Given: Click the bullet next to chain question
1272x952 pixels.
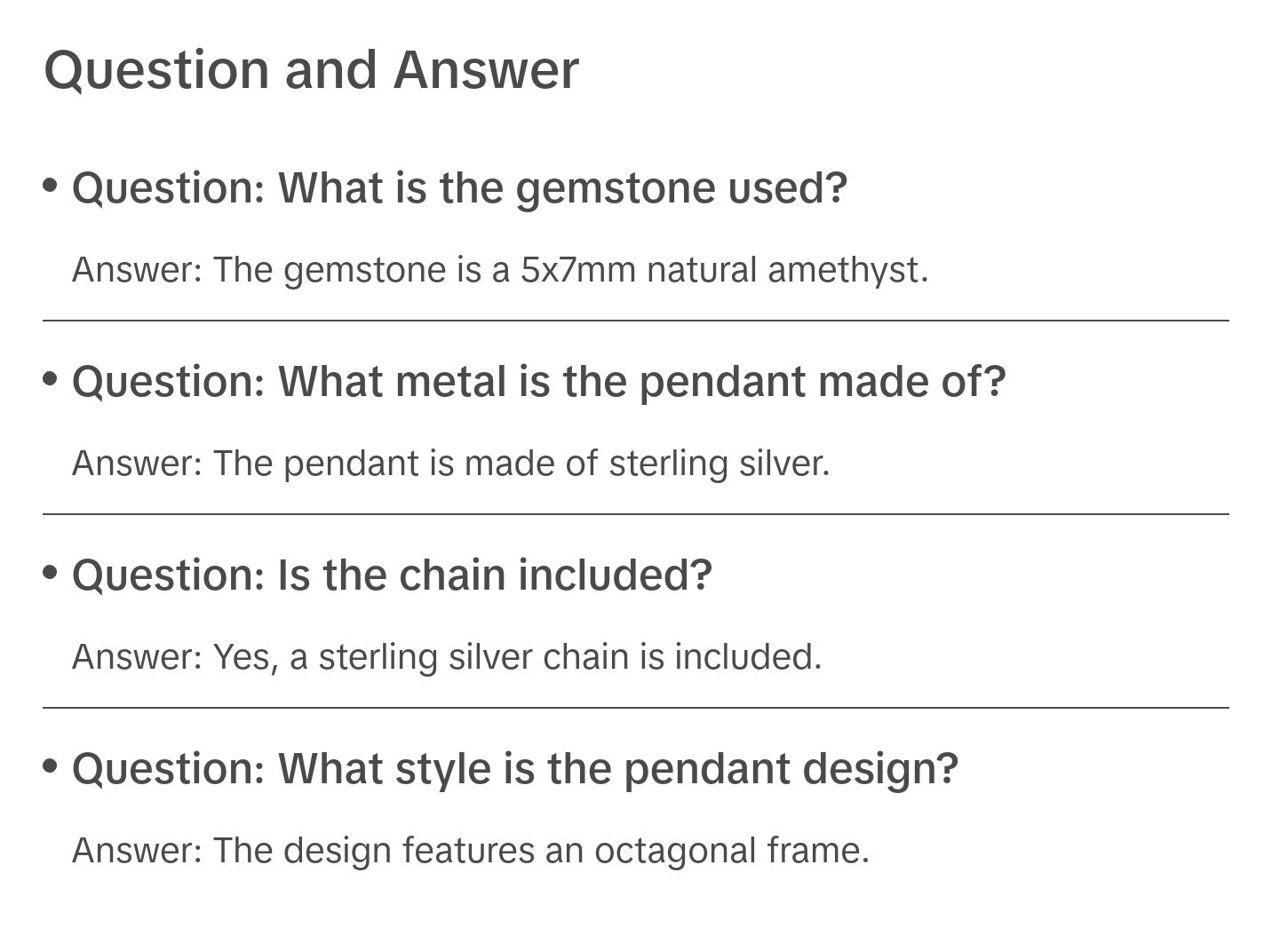Looking at the screenshot, I should click(51, 573).
